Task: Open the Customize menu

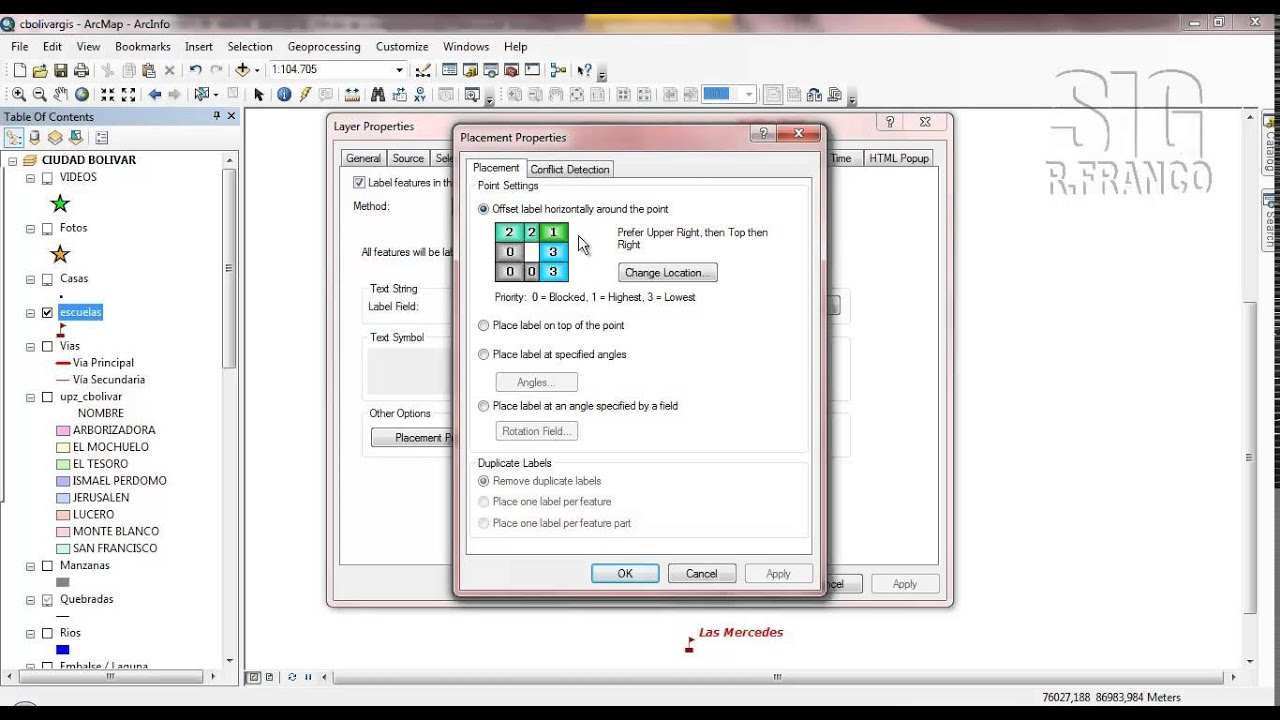Action: [x=402, y=47]
